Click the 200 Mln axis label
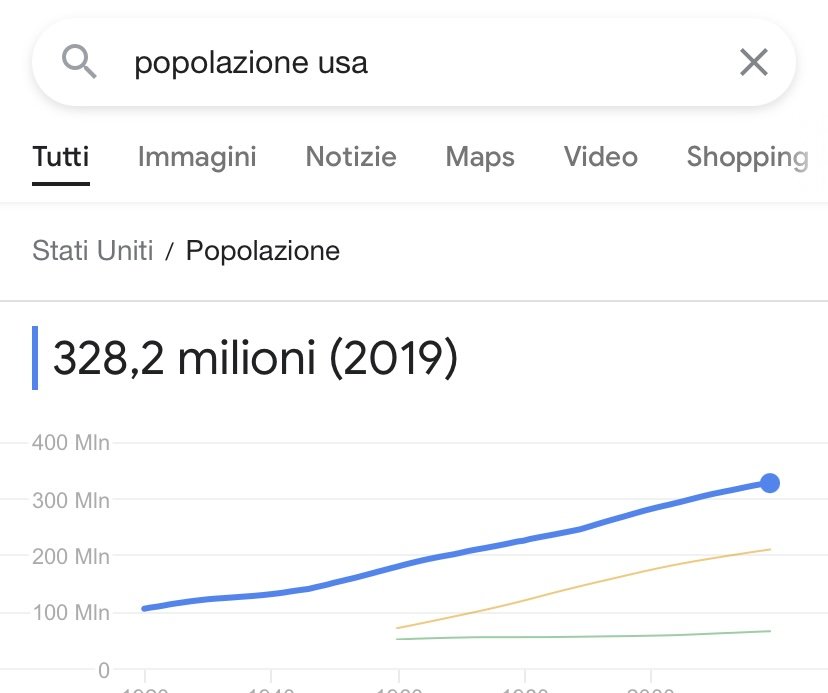 click(x=70, y=556)
